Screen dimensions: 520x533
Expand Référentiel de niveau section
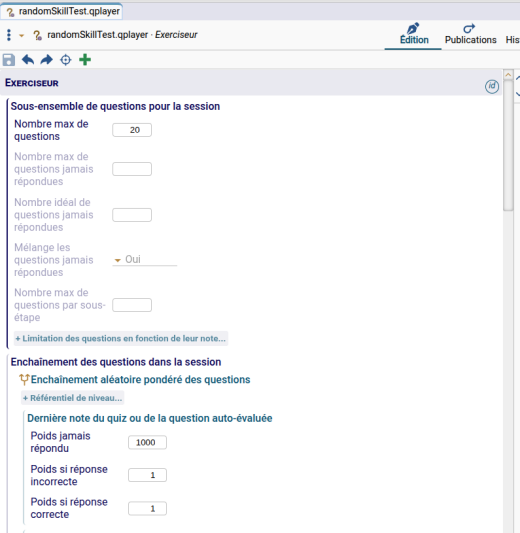[x=72, y=398]
